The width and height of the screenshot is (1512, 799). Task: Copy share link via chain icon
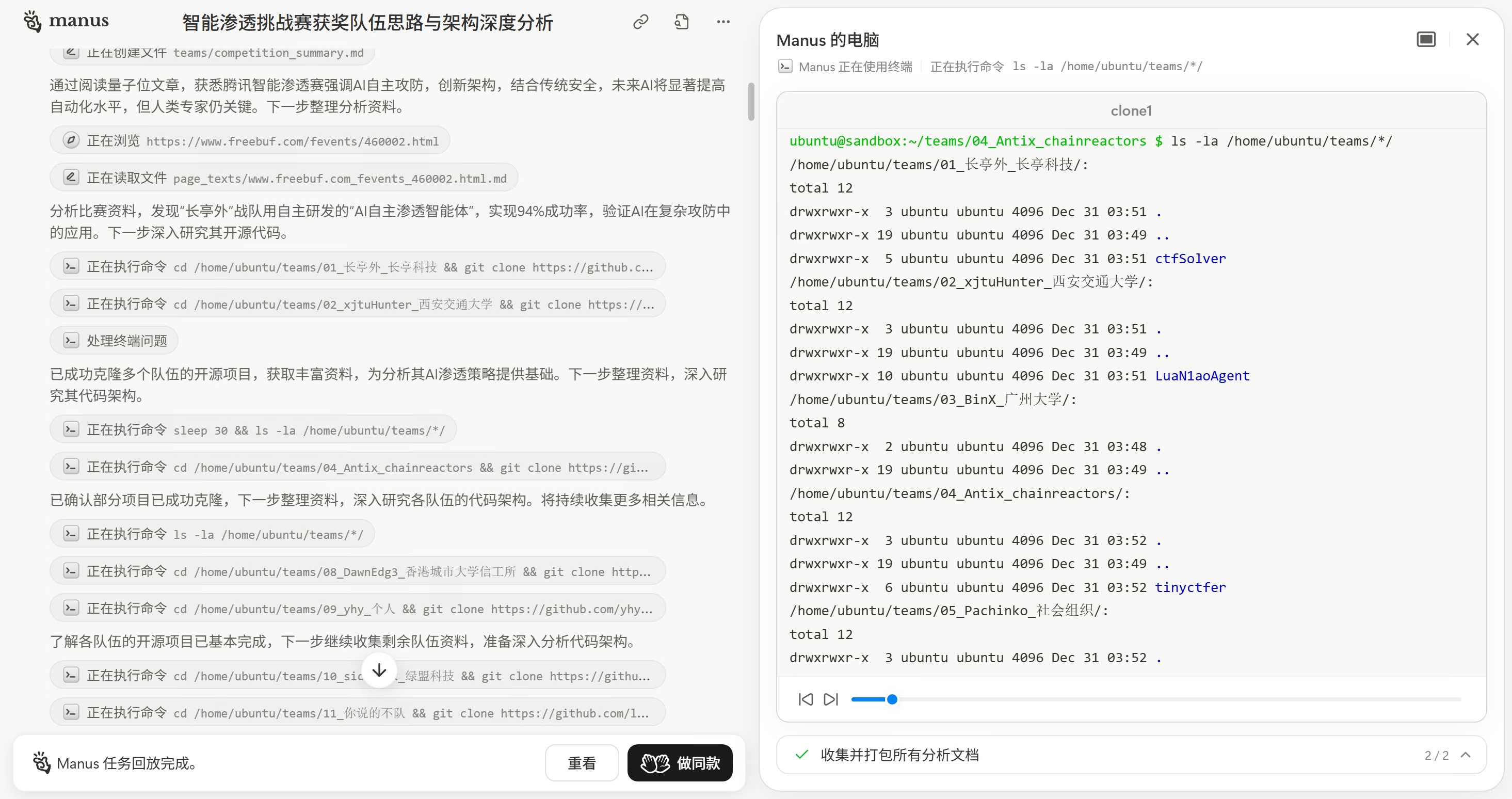pos(640,22)
